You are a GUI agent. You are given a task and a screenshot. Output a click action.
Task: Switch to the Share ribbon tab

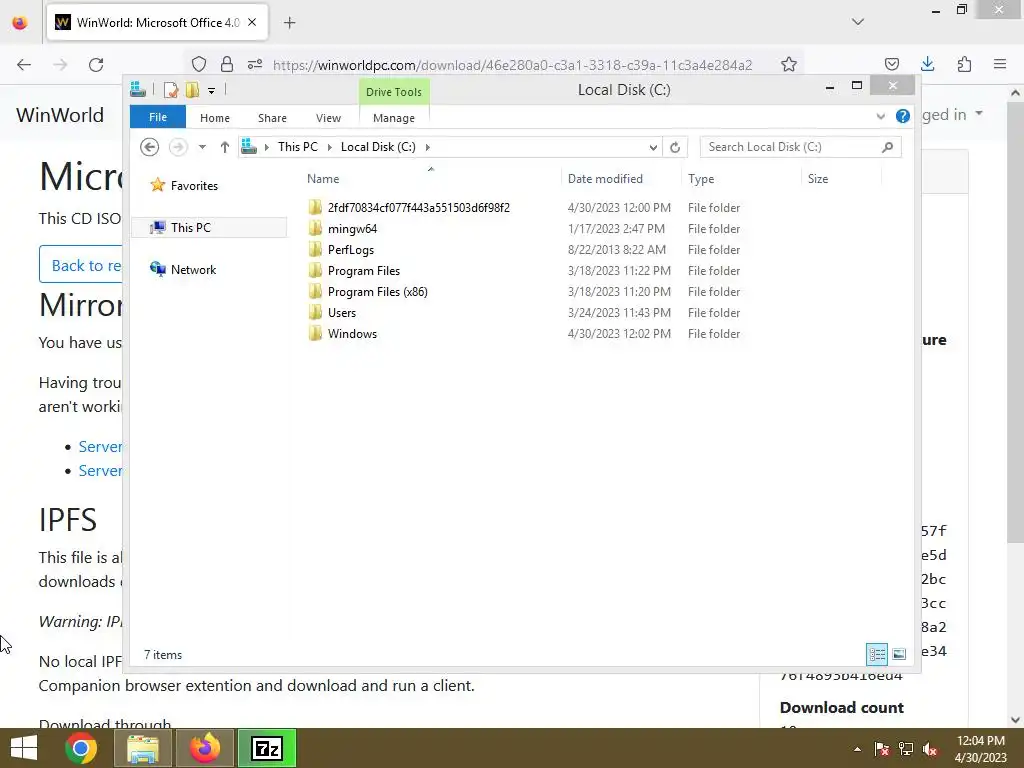pyautogui.click(x=272, y=118)
